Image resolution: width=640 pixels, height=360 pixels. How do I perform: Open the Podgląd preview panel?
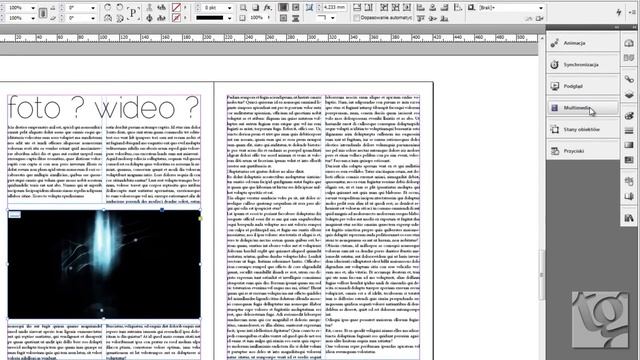pyautogui.click(x=582, y=86)
